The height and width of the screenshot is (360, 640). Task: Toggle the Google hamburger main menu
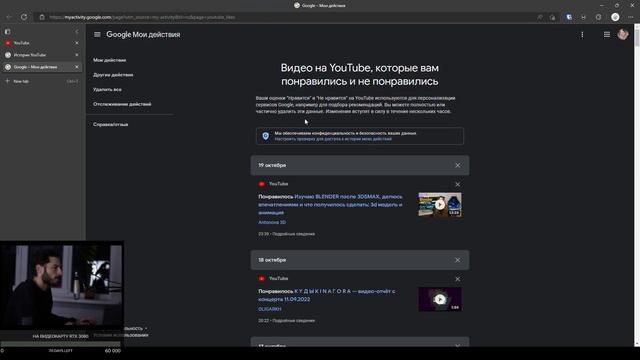(x=97, y=35)
